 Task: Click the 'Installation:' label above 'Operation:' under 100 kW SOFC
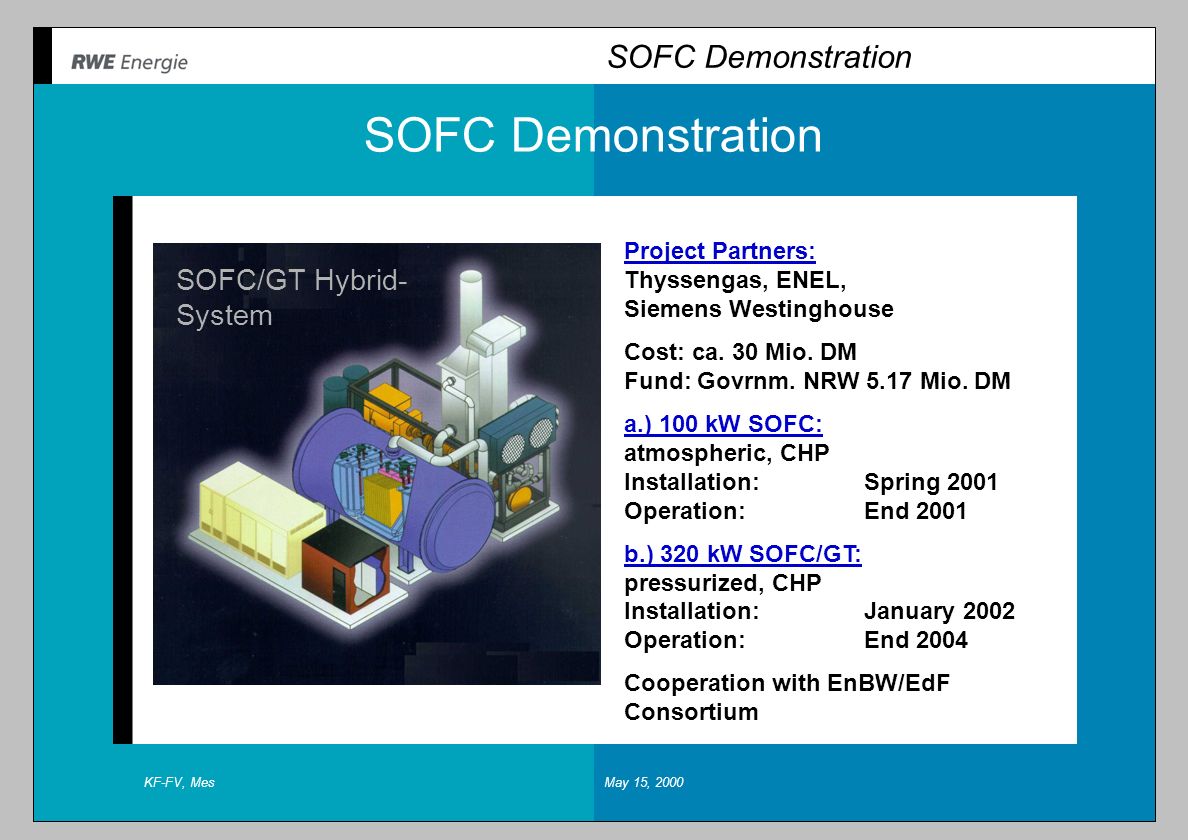(x=691, y=482)
